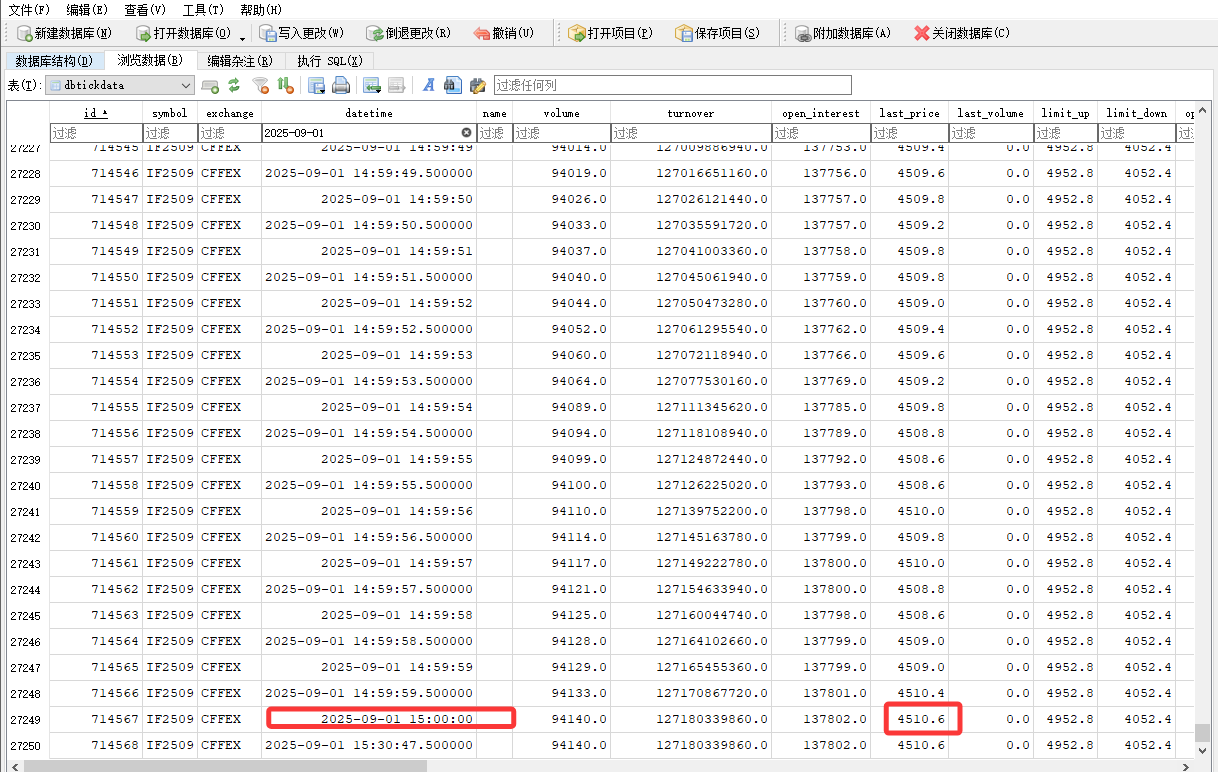Click the last_price column filter box
The image size is (1218, 772).
909,132
